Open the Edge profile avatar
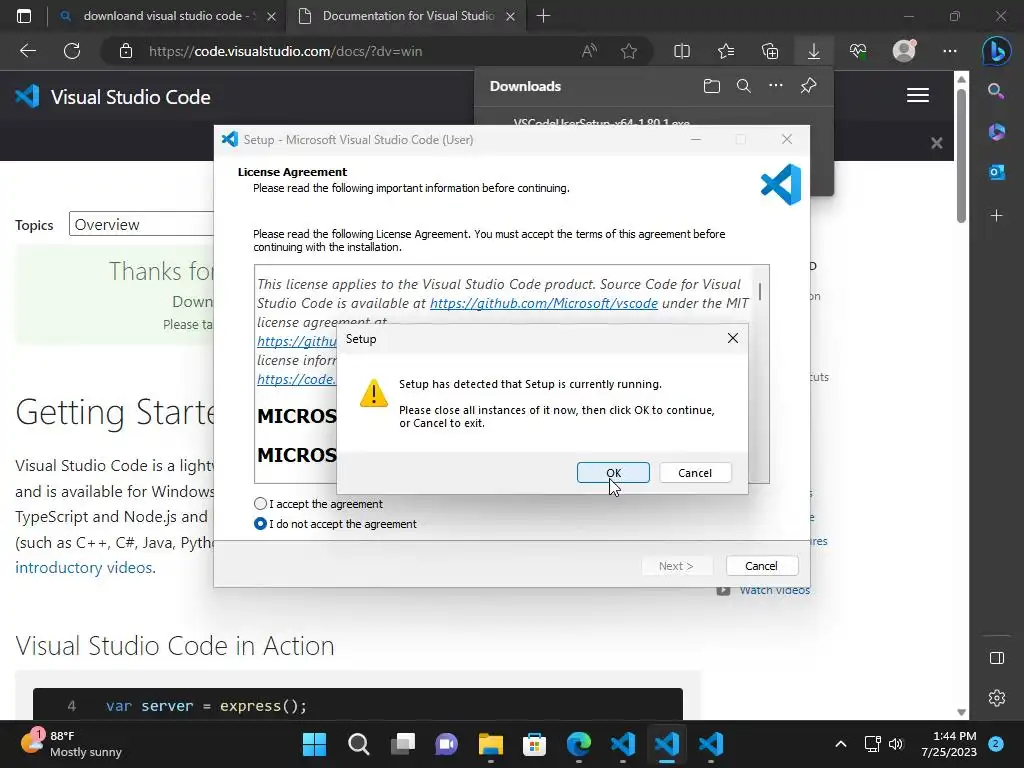Viewport: 1024px width, 768px height. 904,51
